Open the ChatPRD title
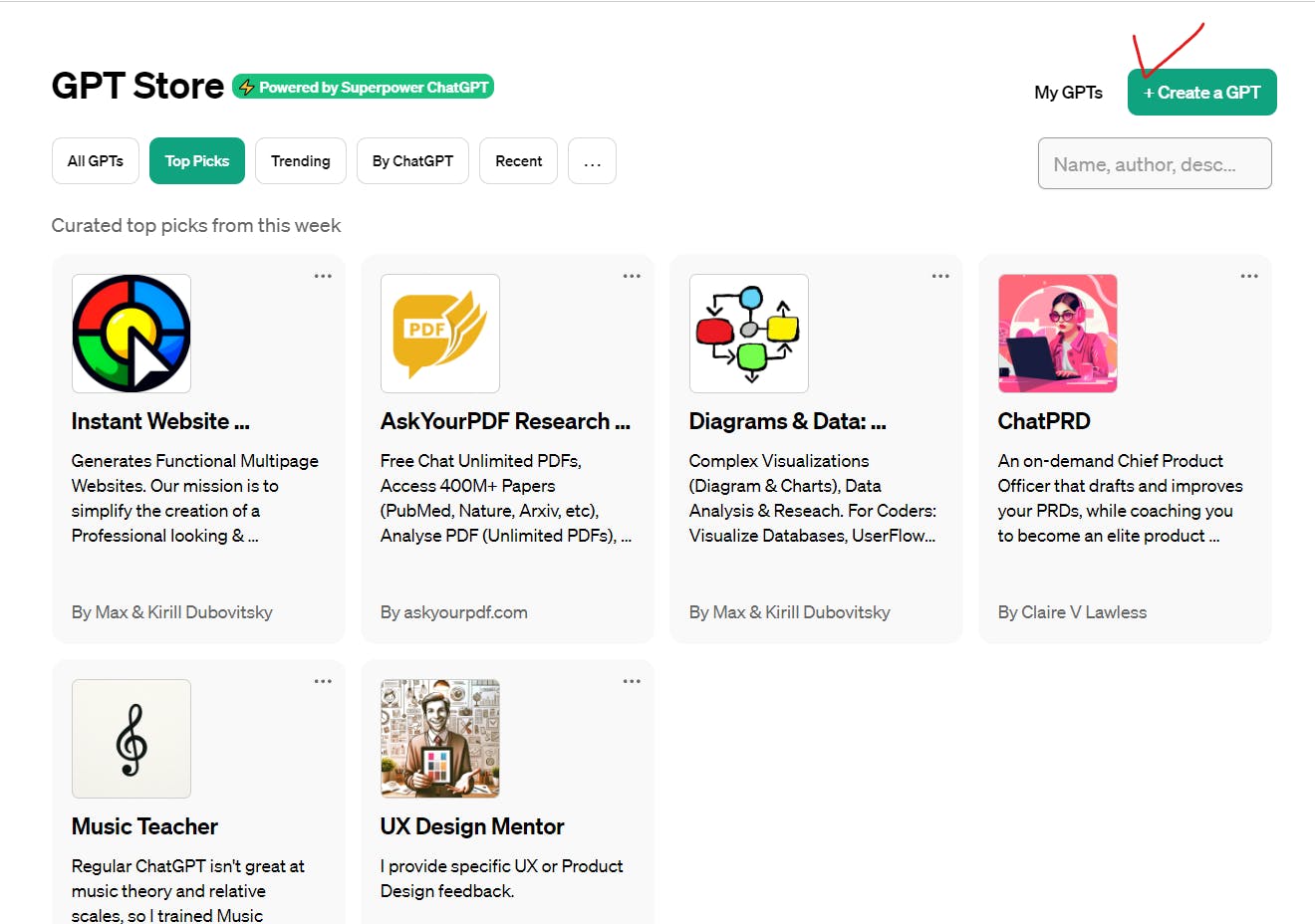Viewport: 1315px width, 924px height. point(1044,421)
